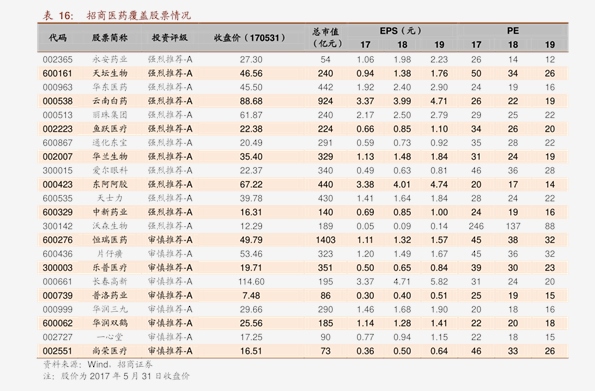Select stock code 000538 cell
The width and height of the screenshot is (595, 391).
tap(57, 101)
